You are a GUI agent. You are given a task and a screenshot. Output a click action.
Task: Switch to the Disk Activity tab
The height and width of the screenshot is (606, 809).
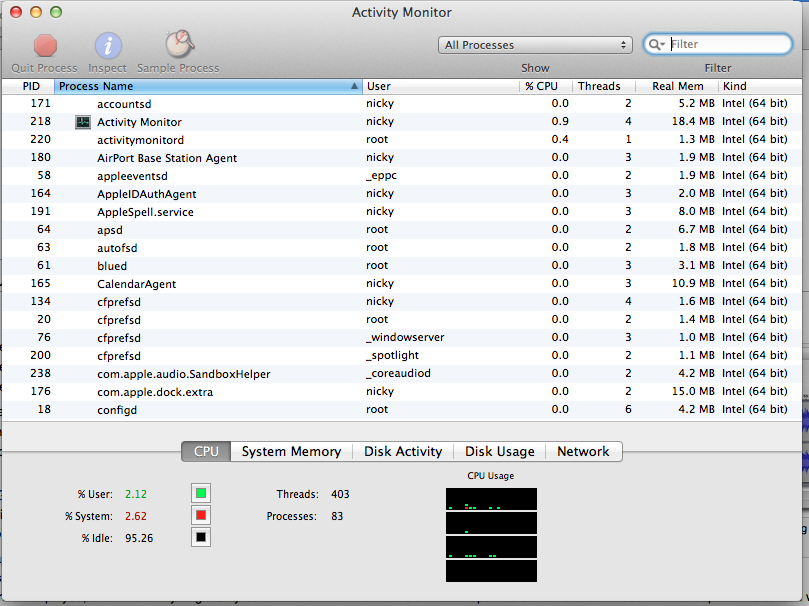point(403,452)
